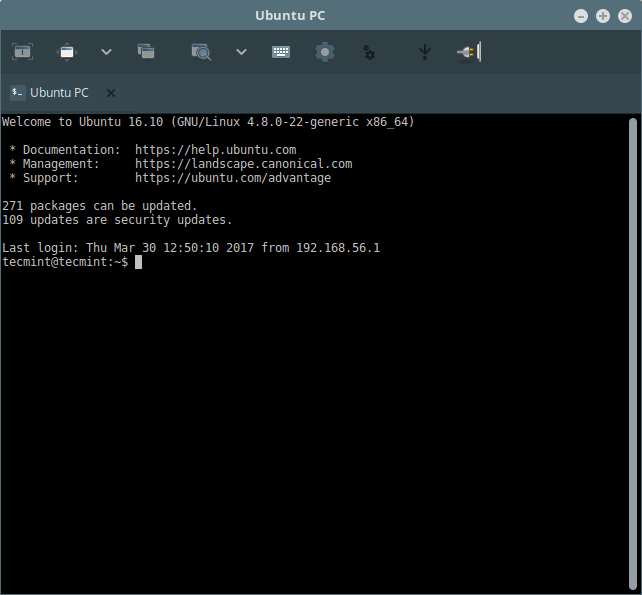
Task: Toggle fullscreen mode in the toolbar
Action: click(x=67, y=52)
